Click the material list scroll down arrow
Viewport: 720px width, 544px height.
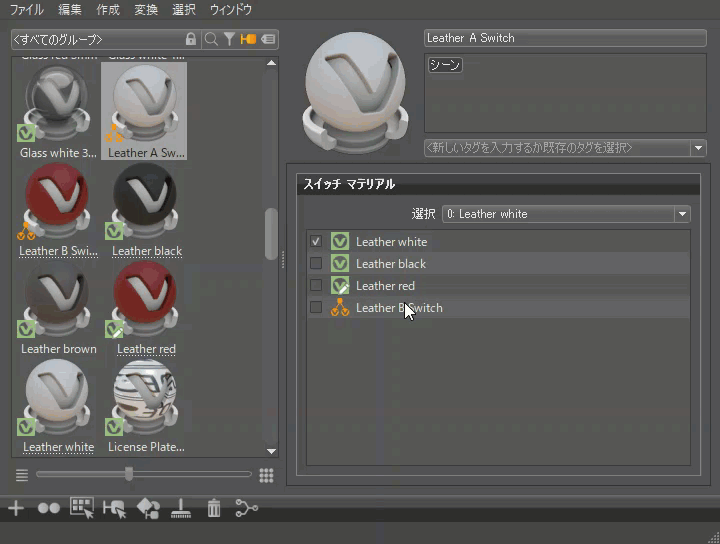pyautogui.click(x=271, y=451)
